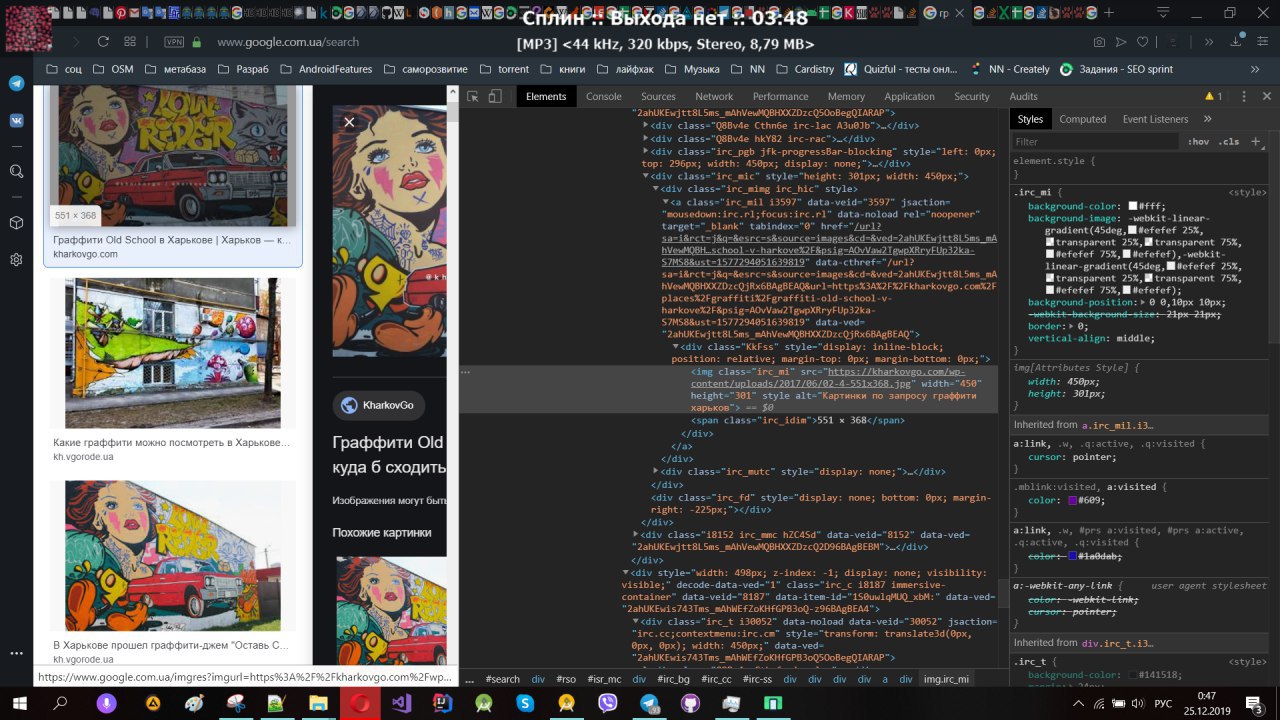Open the torrent bookmarks folder
Screen dimensions: 1280x720
pyautogui.click(x=505, y=69)
